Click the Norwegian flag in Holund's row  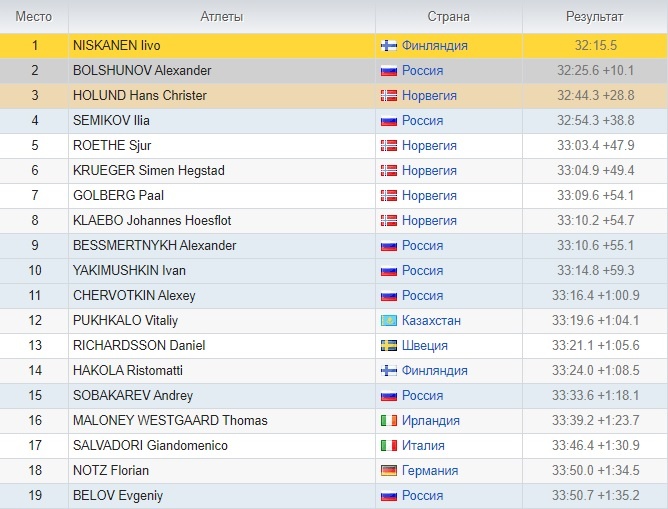(x=389, y=96)
